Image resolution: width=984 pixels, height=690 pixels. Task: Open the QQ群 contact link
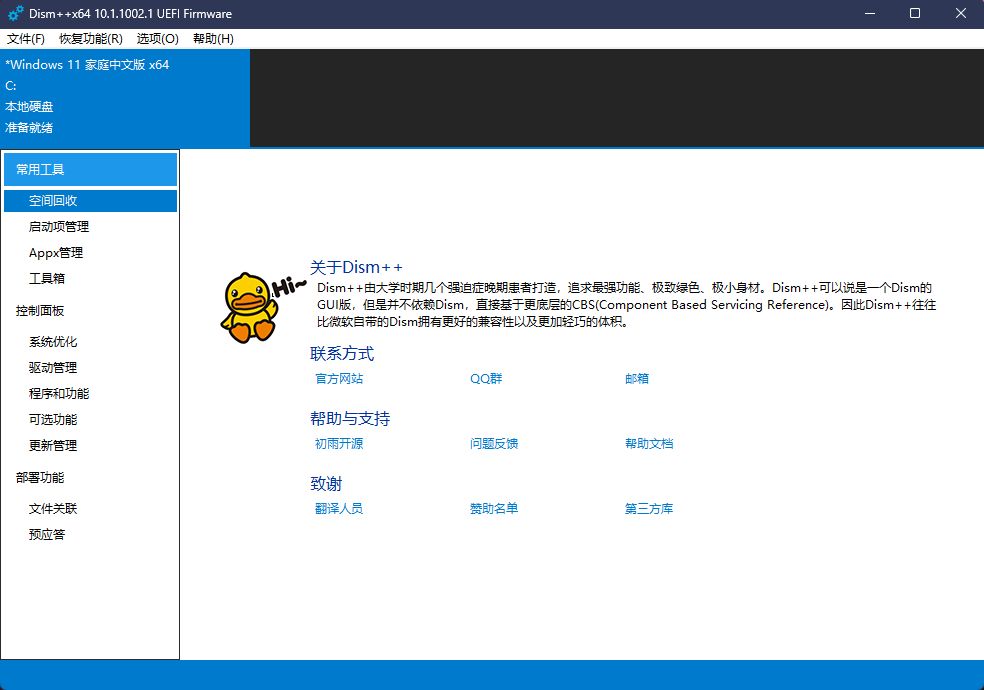486,379
